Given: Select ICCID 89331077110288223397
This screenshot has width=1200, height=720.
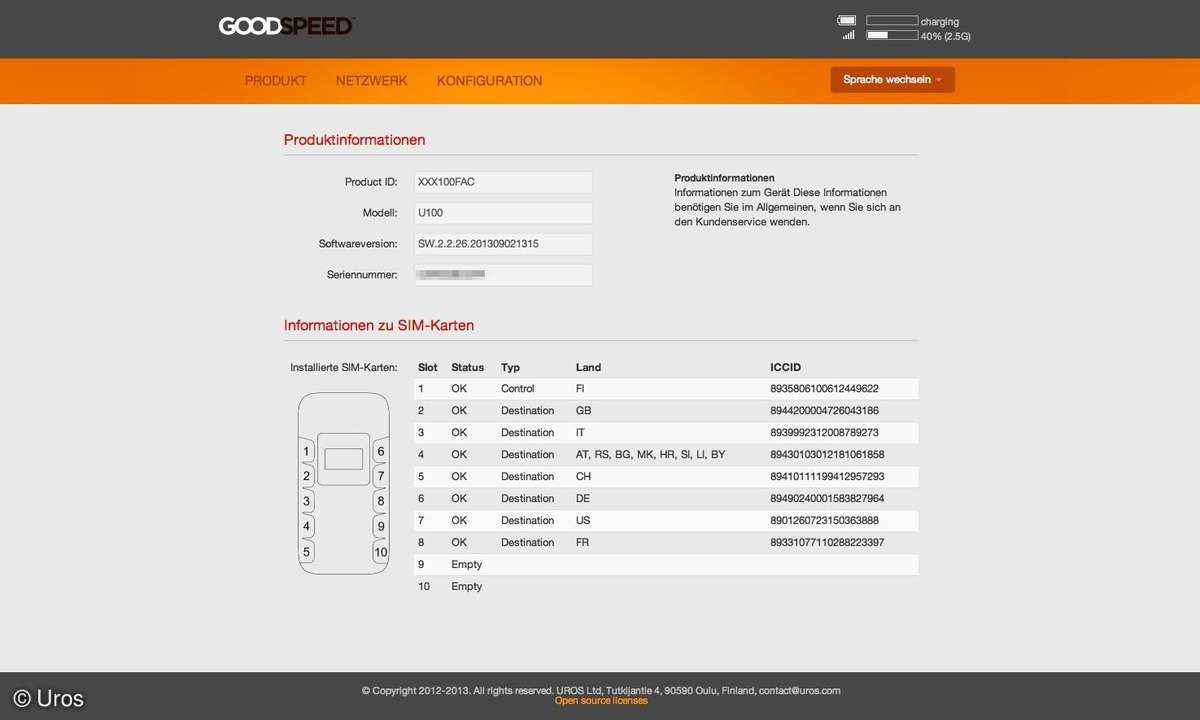Looking at the screenshot, I should click(x=828, y=543).
